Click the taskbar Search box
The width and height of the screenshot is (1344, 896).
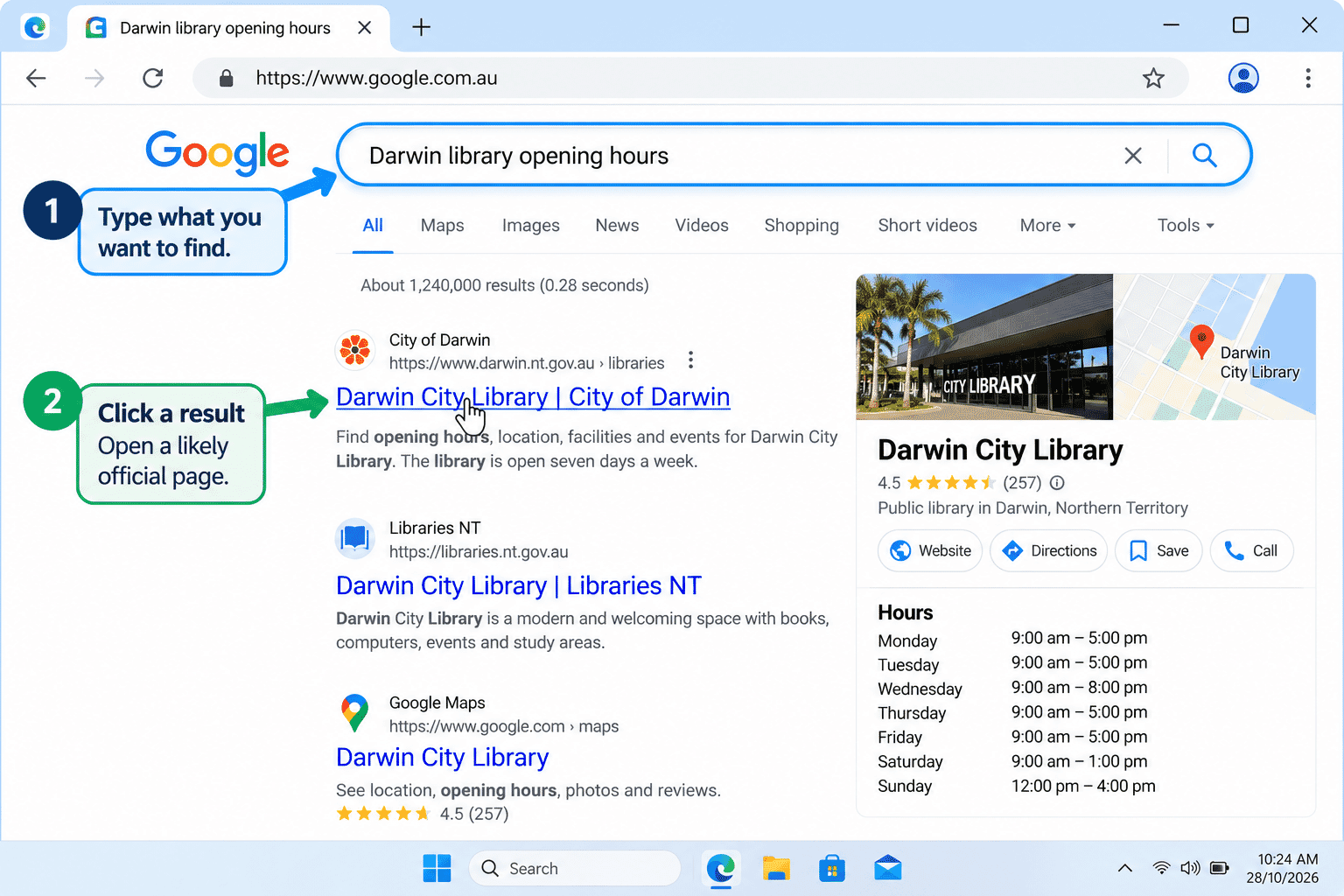(x=575, y=868)
